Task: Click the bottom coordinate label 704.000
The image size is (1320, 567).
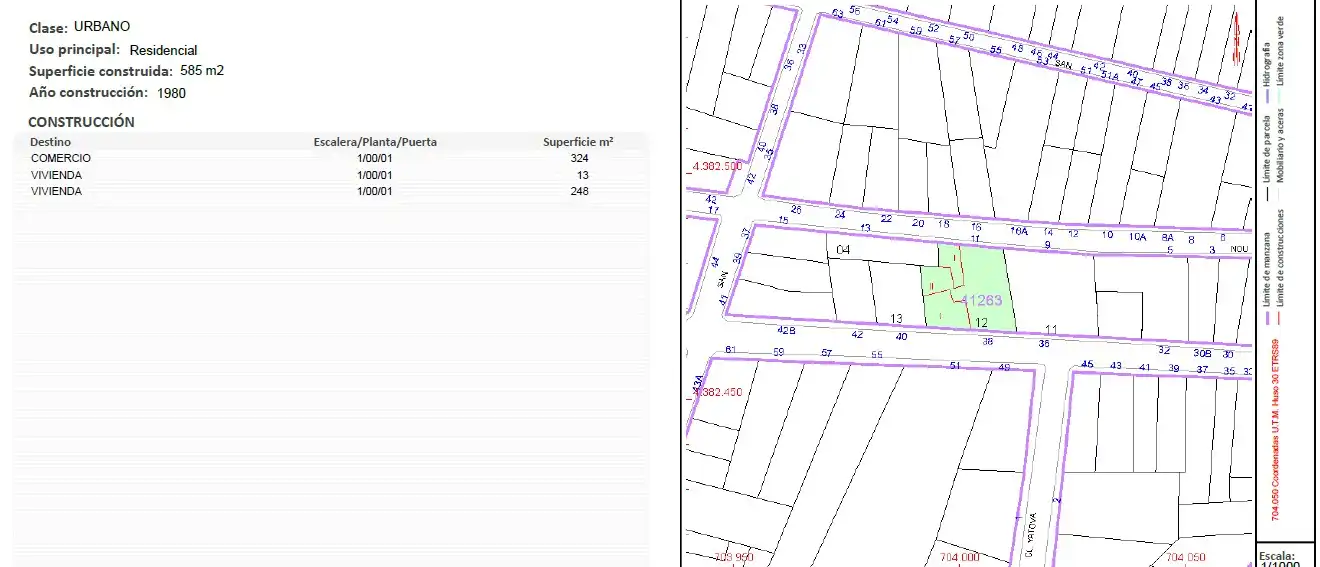Action: (959, 557)
